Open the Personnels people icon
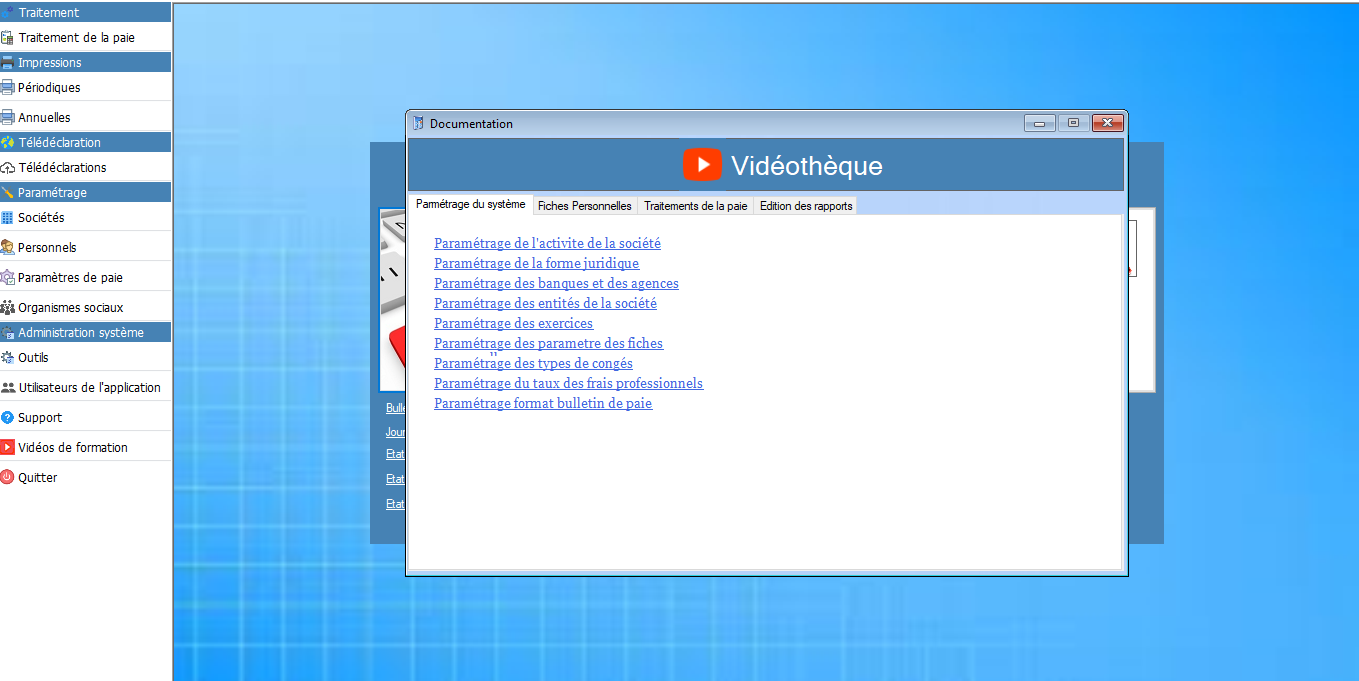Image resolution: width=1359 pixels, height=681 pixels. [x=8, y=248]
